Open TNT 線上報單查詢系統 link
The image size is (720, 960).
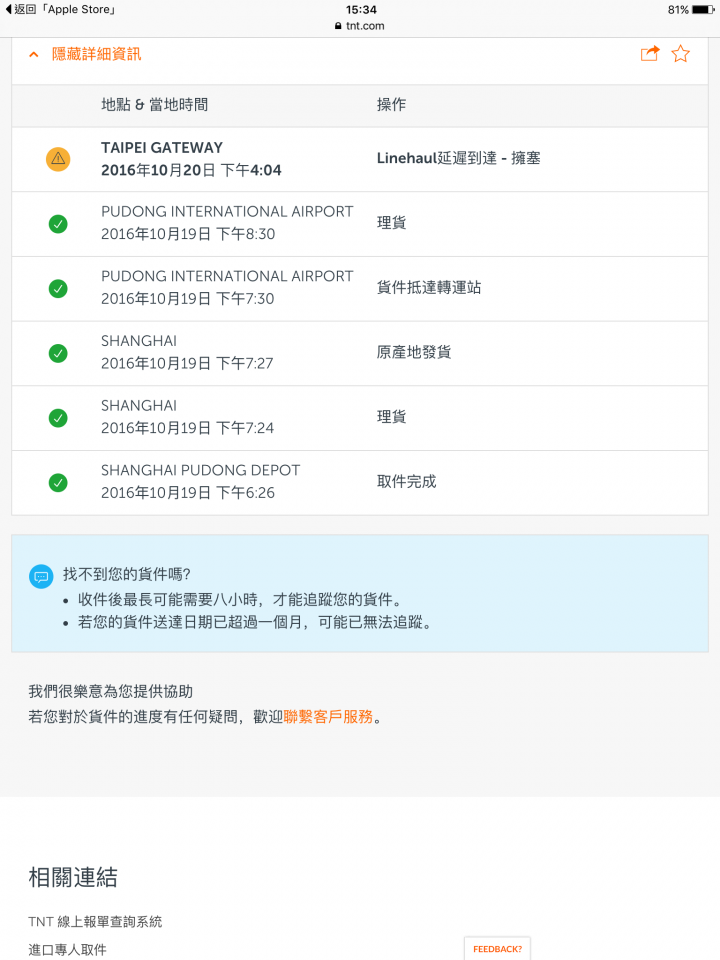coord(95,921)
